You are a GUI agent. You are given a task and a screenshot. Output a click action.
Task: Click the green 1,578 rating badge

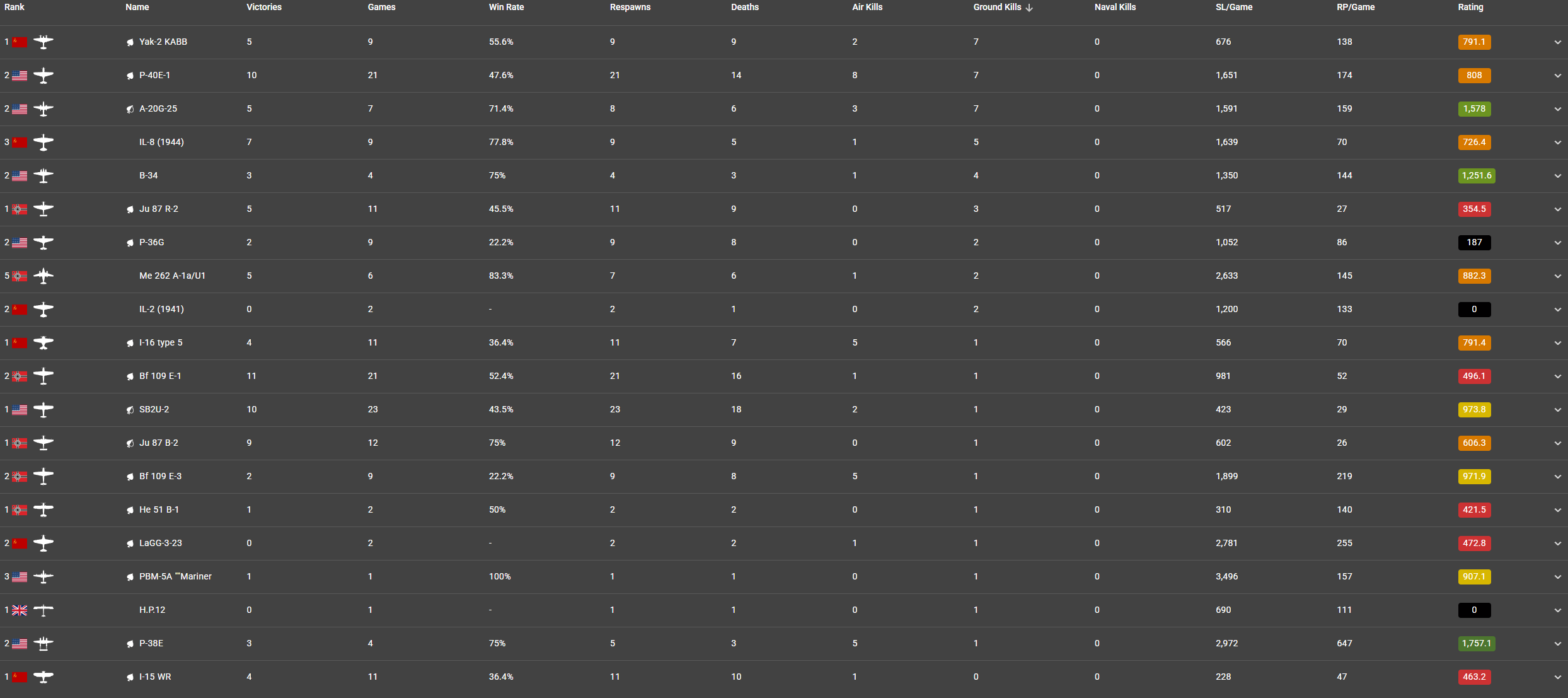coord(1474,109)
